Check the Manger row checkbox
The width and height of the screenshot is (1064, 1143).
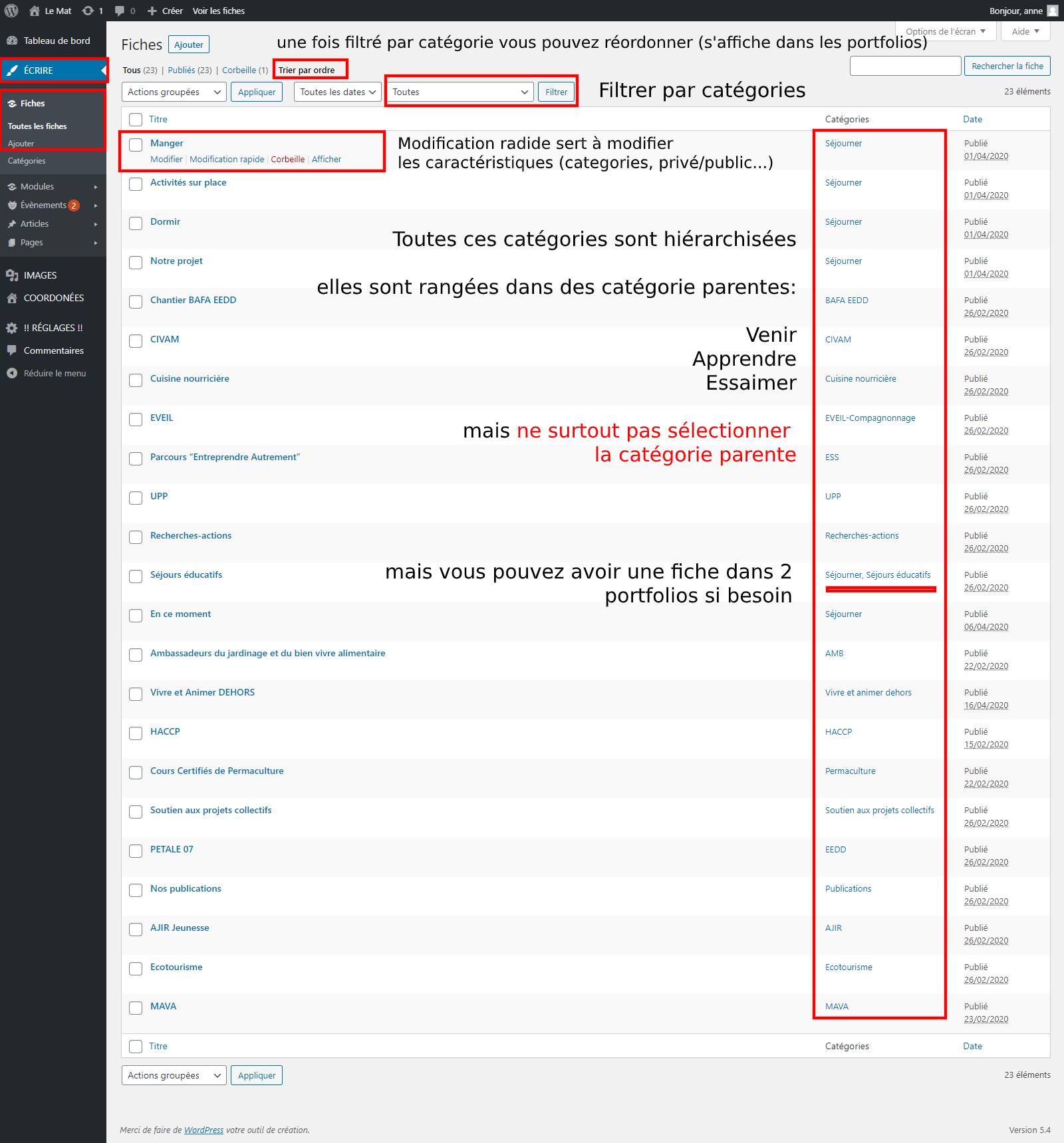pyautogui.click(x=136, y=144)
